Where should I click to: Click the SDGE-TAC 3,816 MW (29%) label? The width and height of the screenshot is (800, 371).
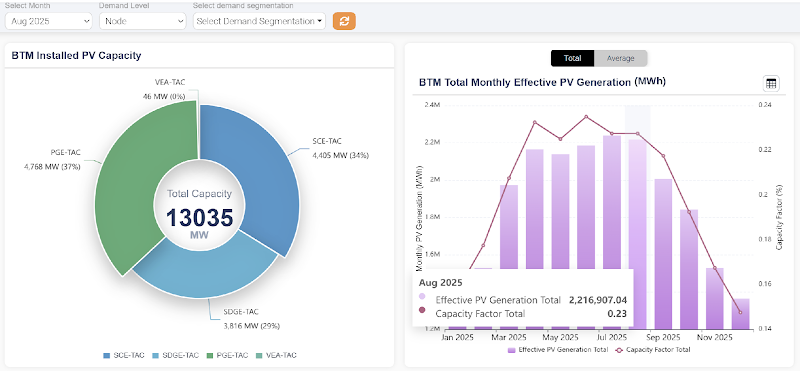[x=252, y=318]
